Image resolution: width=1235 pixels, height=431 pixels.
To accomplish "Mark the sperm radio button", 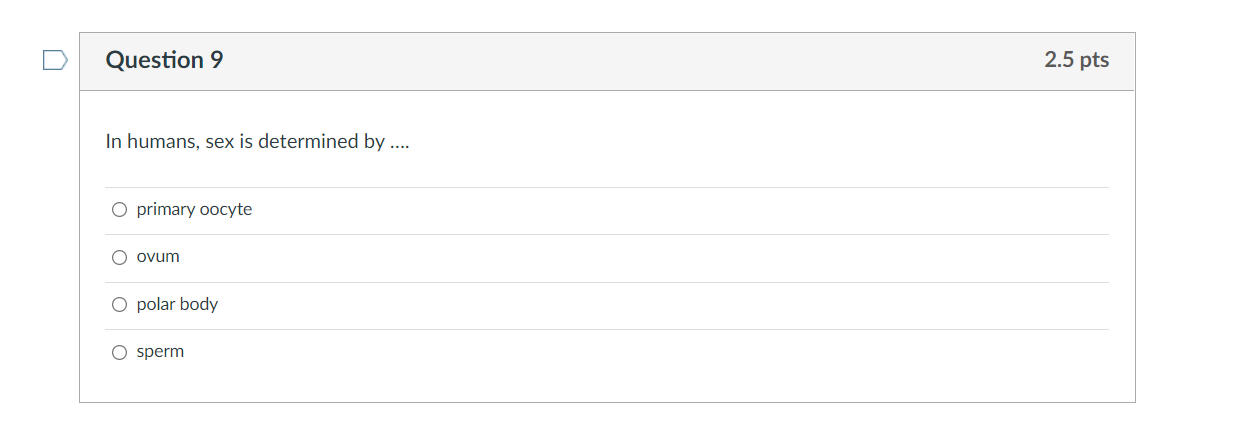I will (120, 352).
